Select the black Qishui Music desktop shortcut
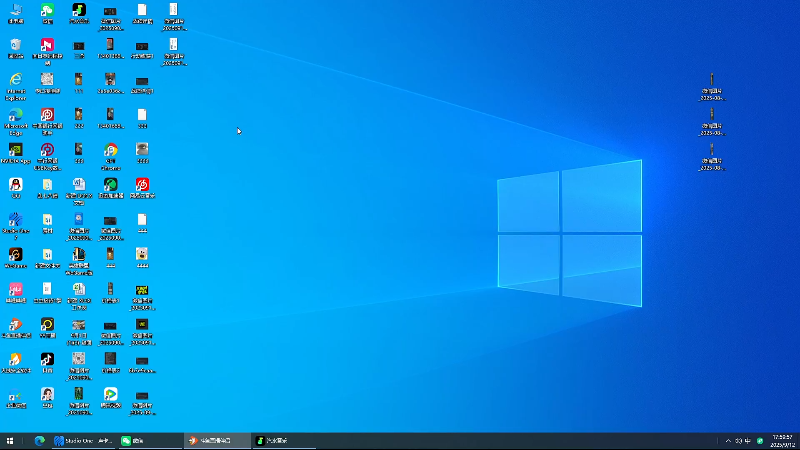Viewport: 800px width, 450px height. click(79, 14)
